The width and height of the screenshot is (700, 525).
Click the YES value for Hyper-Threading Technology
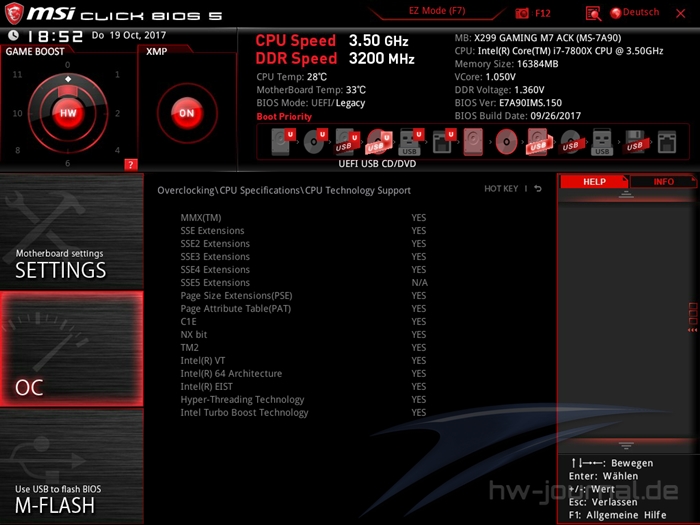[x=419, y=400]
